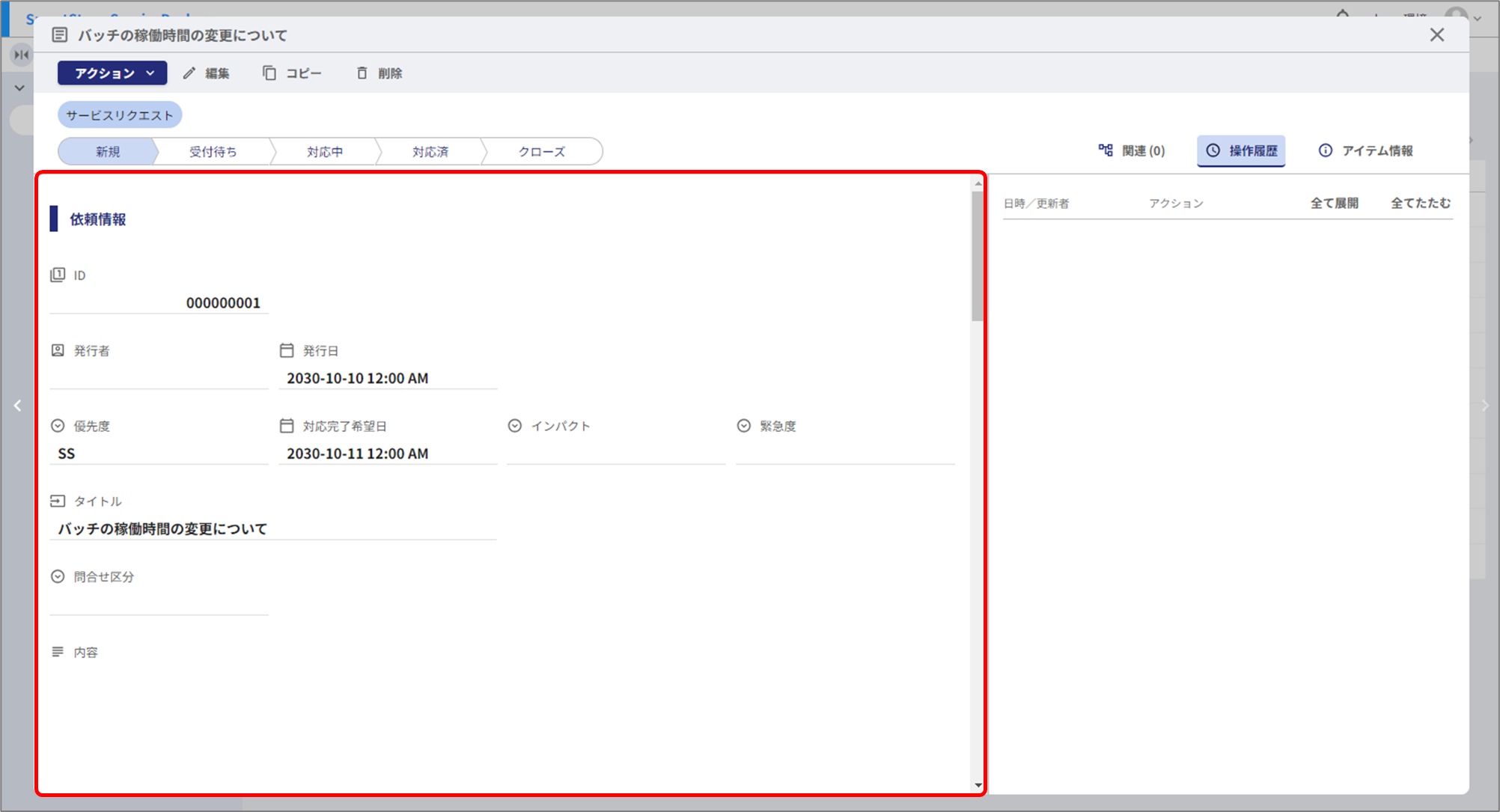Viewport: 1500px width, 812px height.
Task: Click the vertical scrollbar of request form
Action: point(978,256)
